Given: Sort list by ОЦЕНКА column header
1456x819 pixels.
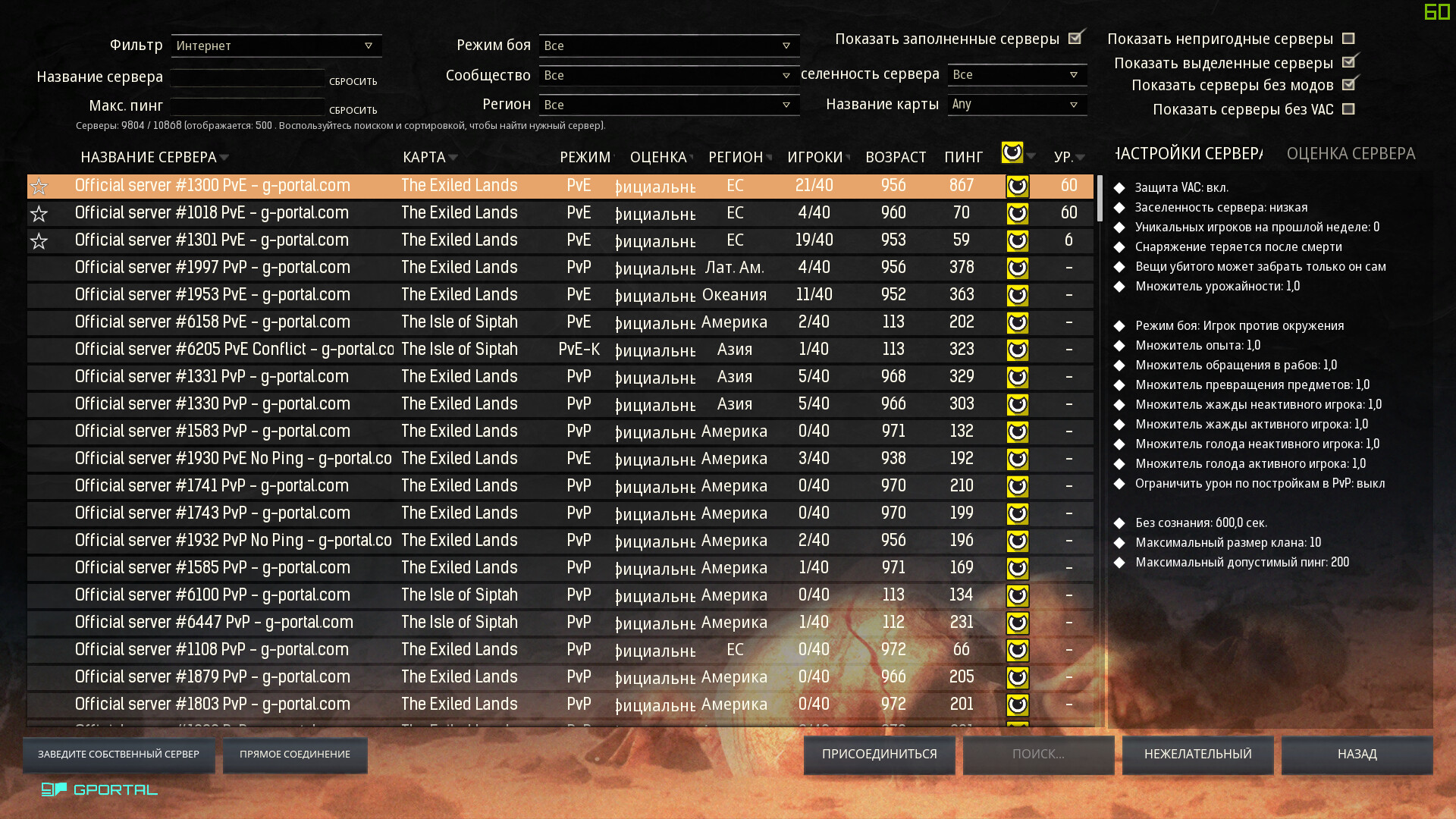Looking at the screenshot, I should [x=661, y=157].
